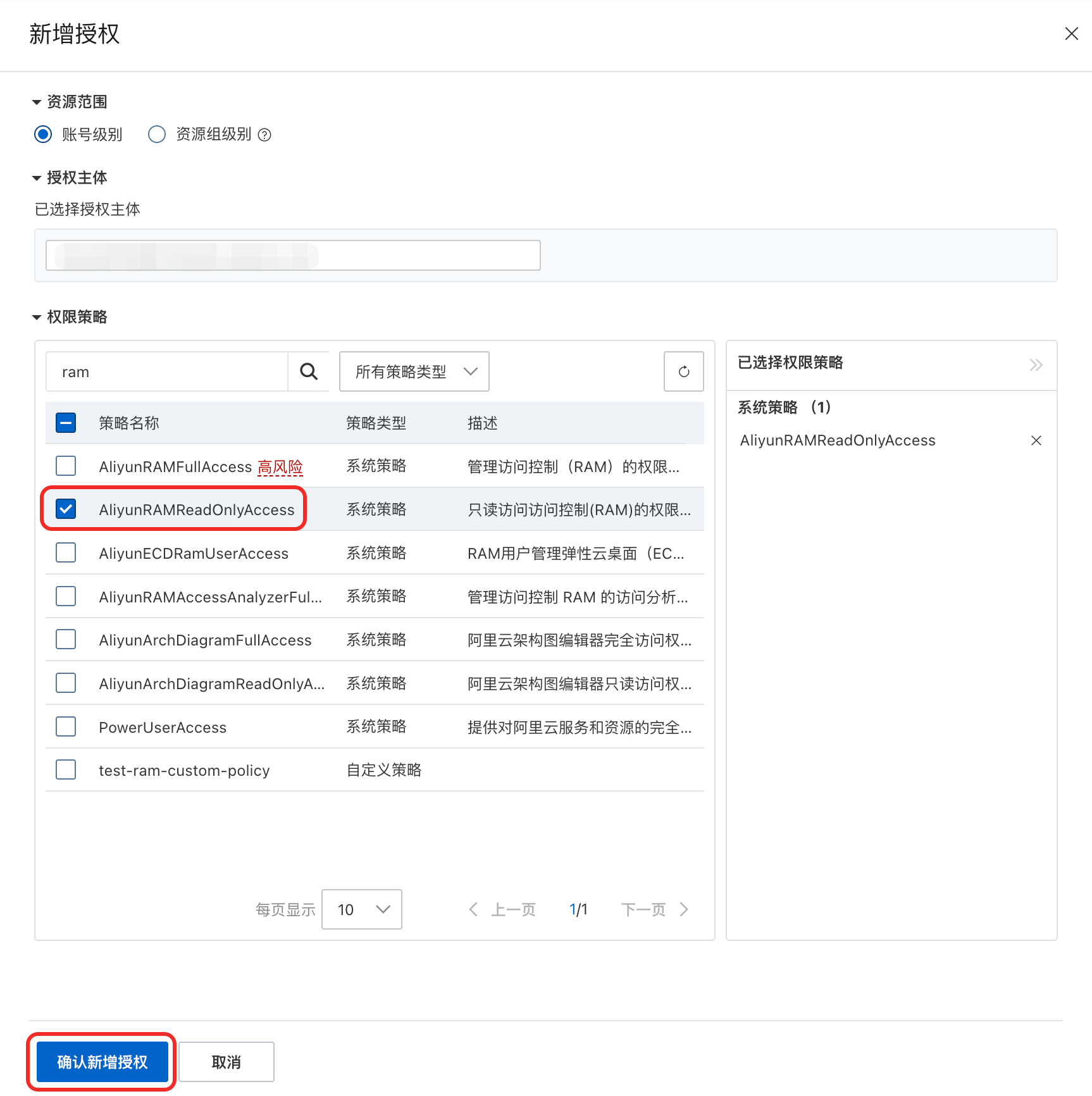Click the AliyunECDRamUserAccess policy name
Screen dimensions: 1092x1096
(194, 554)
